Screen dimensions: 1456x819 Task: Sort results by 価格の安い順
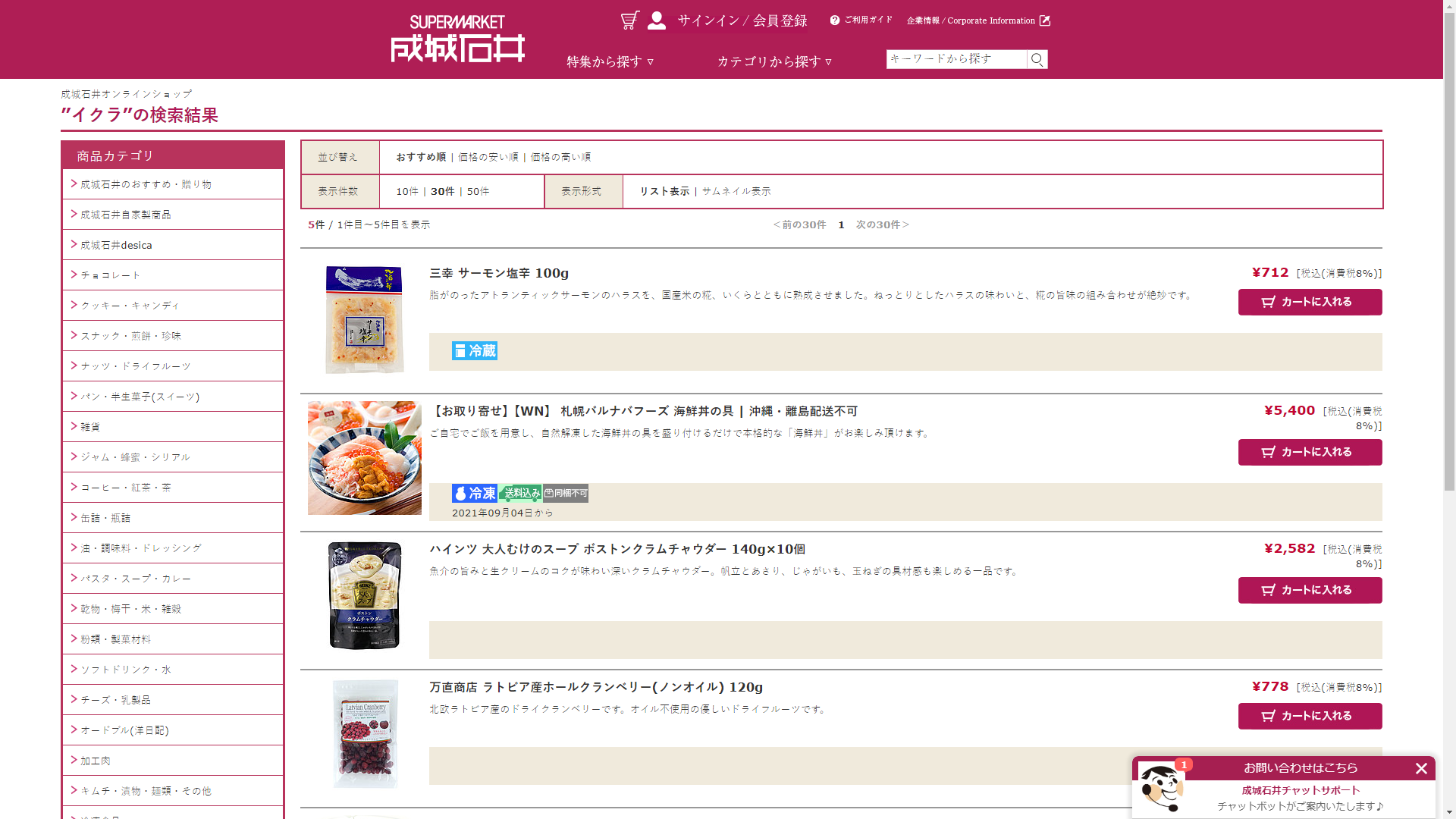[488, 157]
